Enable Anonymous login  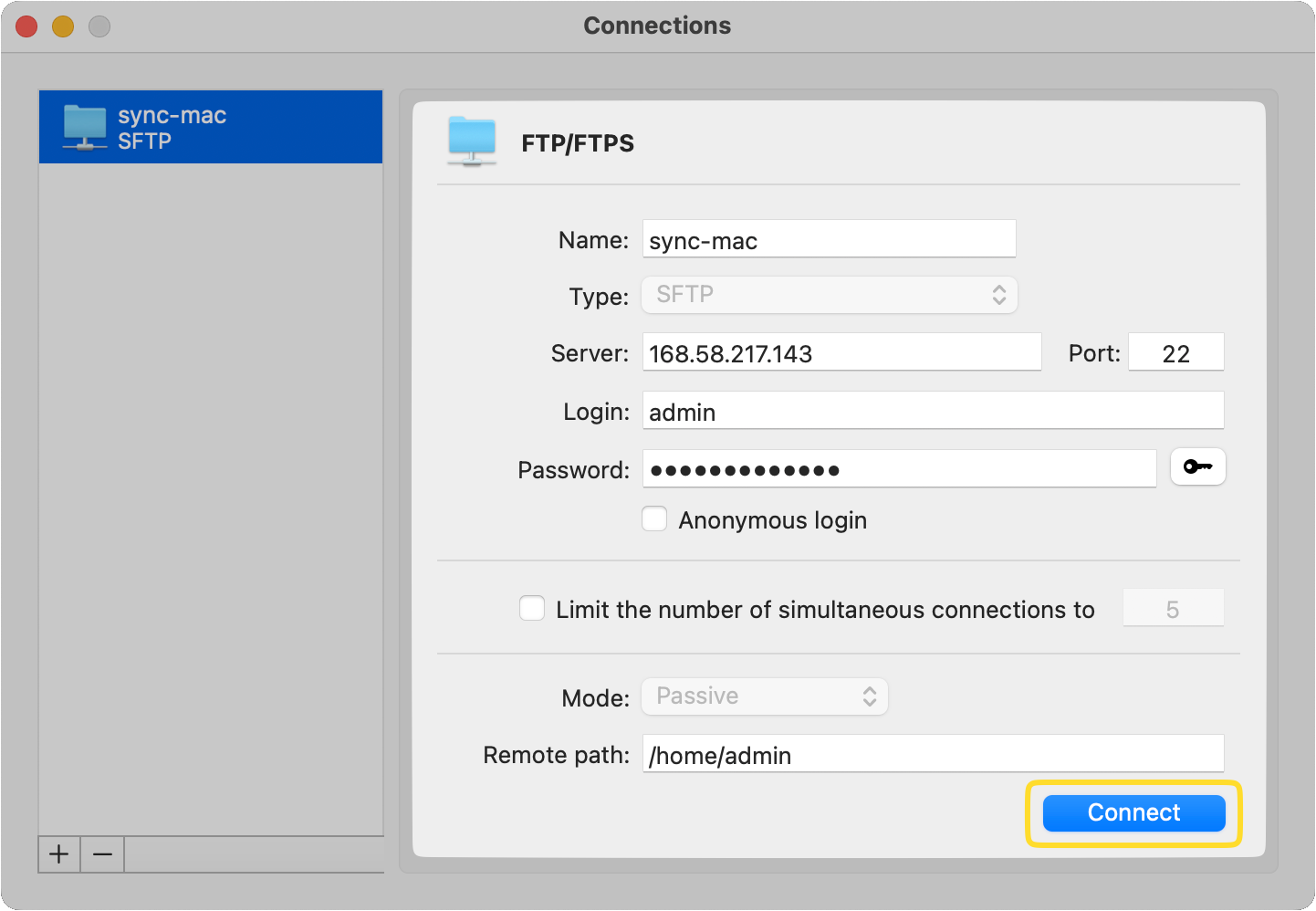click(654, 518)
